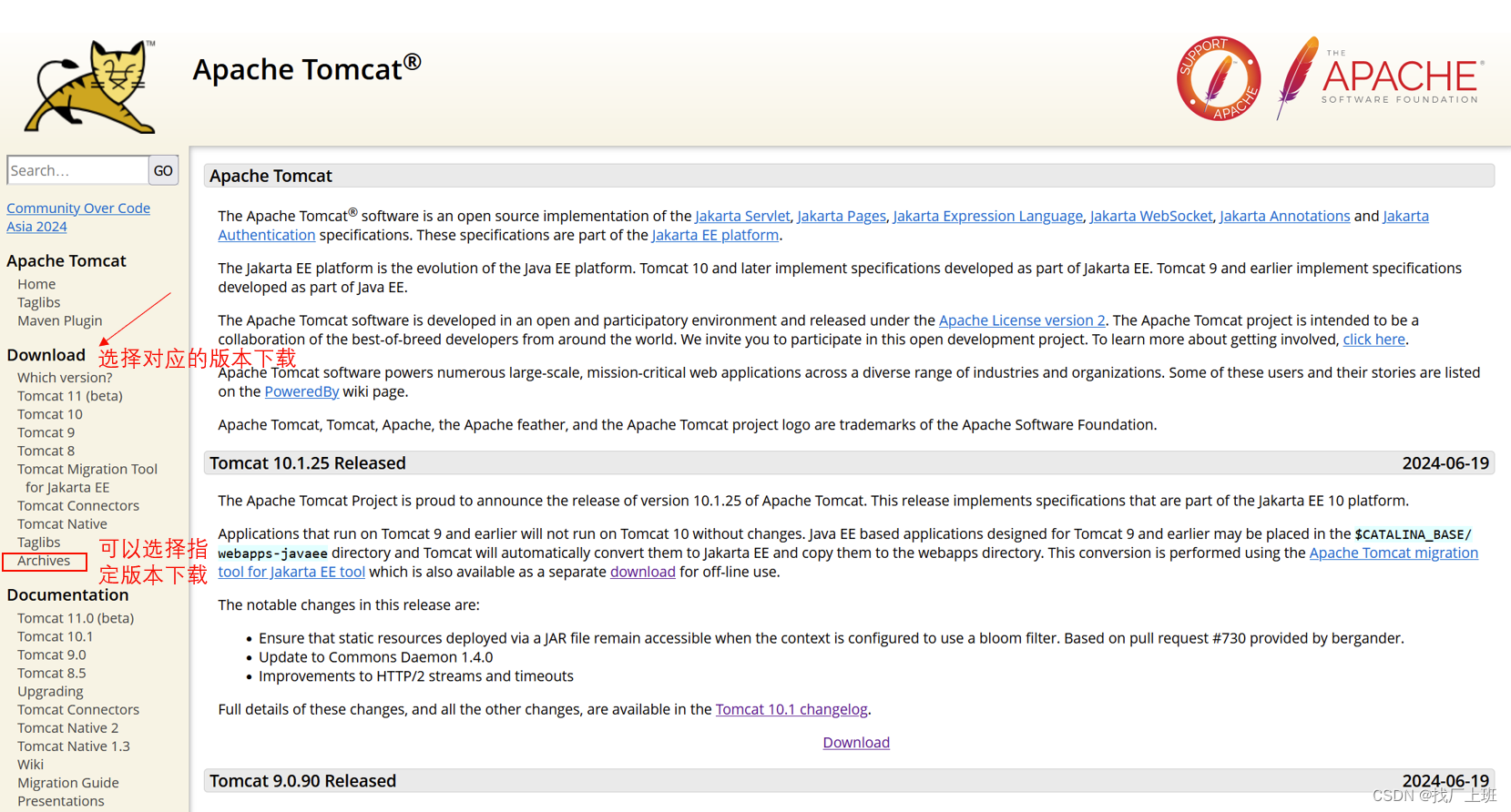Open the Jakarta EE platform link
Image resolution: width=1511 pixels, height=812 pixels.
pyautogui.click(x=715, y=235)
